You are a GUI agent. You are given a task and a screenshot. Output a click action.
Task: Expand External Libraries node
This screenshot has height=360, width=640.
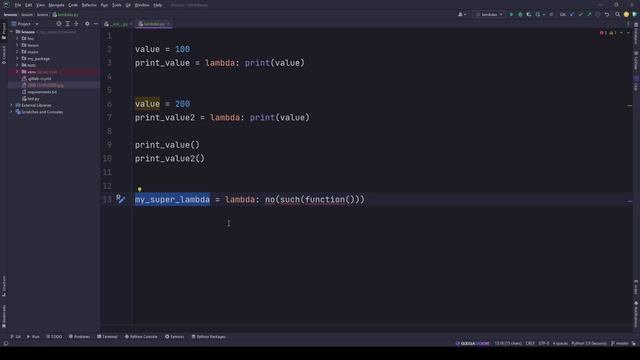12,105
